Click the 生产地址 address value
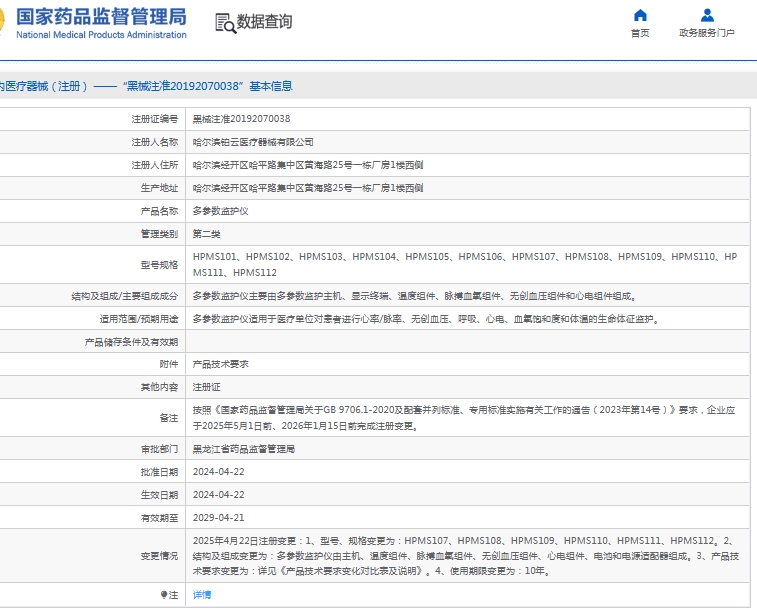757x615 pixels. [308, 188]
